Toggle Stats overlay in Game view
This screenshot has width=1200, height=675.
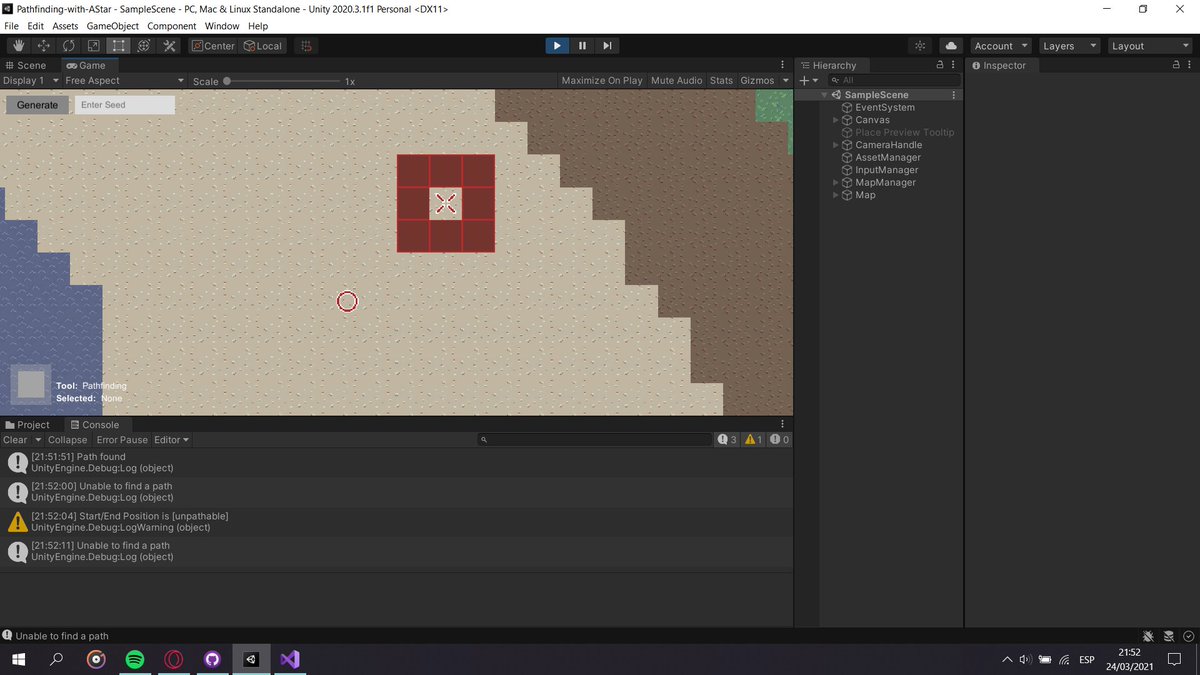click(x=721, y=80)
